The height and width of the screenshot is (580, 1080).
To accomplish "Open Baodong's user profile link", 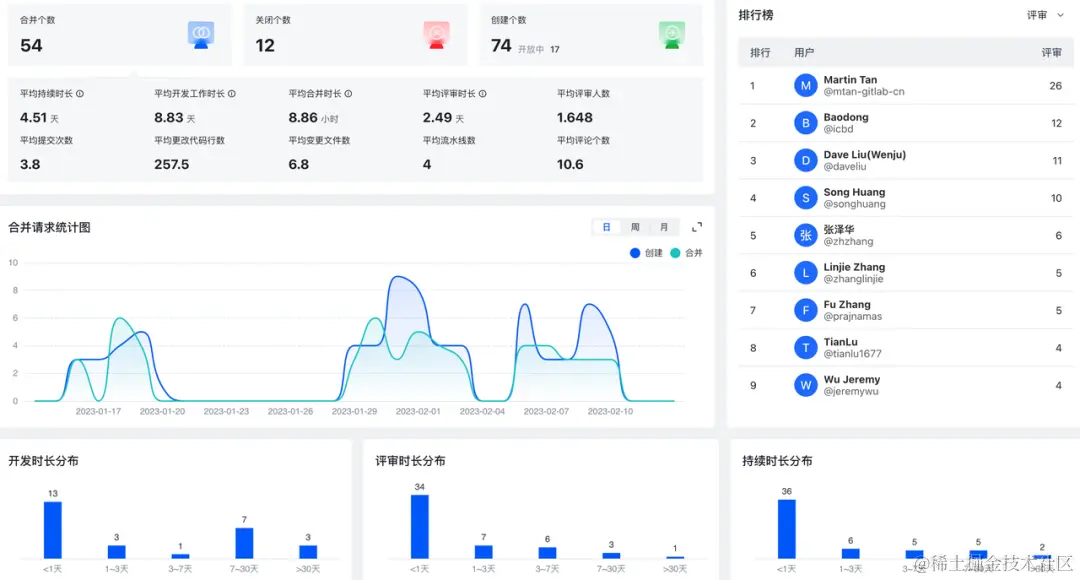I will coord(846,117).
